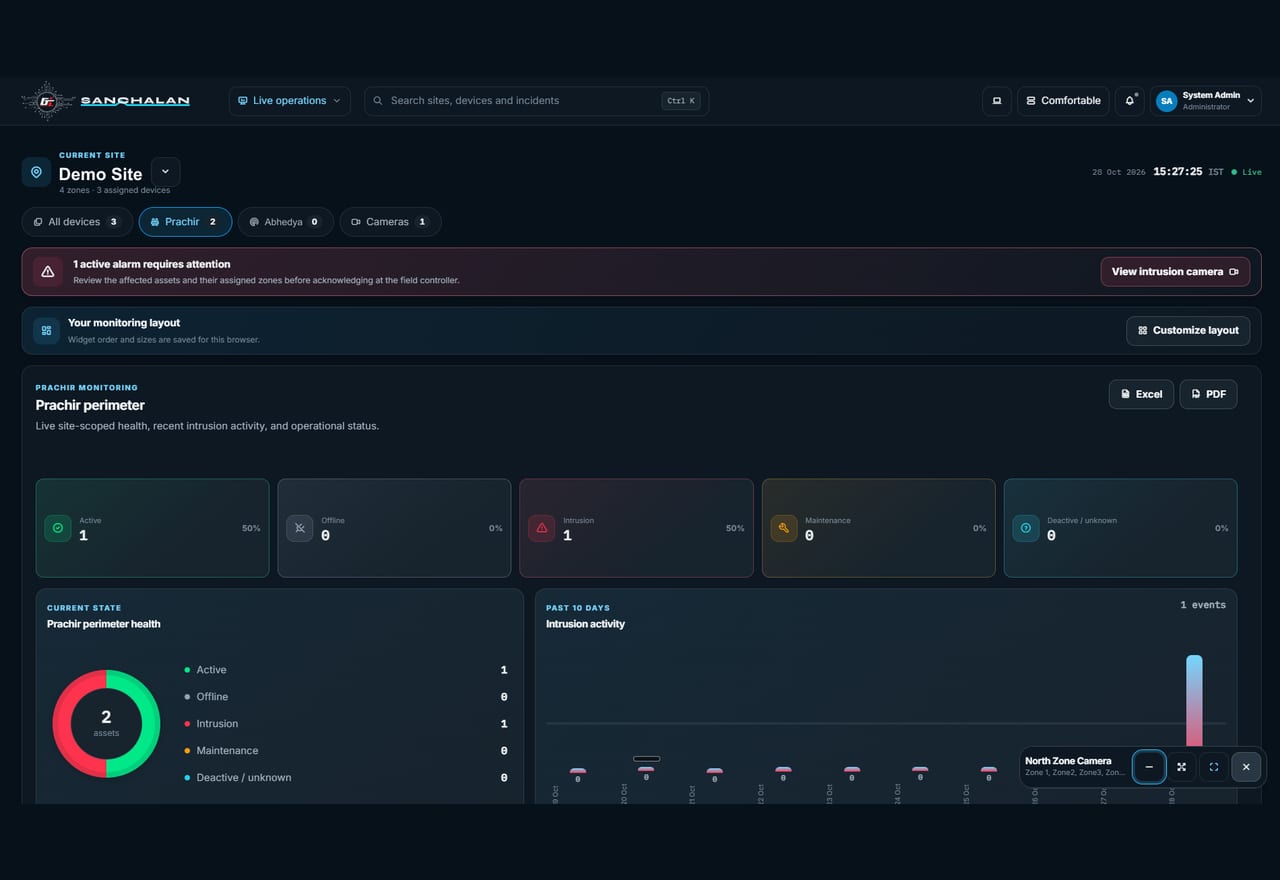Expand the System Admin account menu

point(1206,101)
